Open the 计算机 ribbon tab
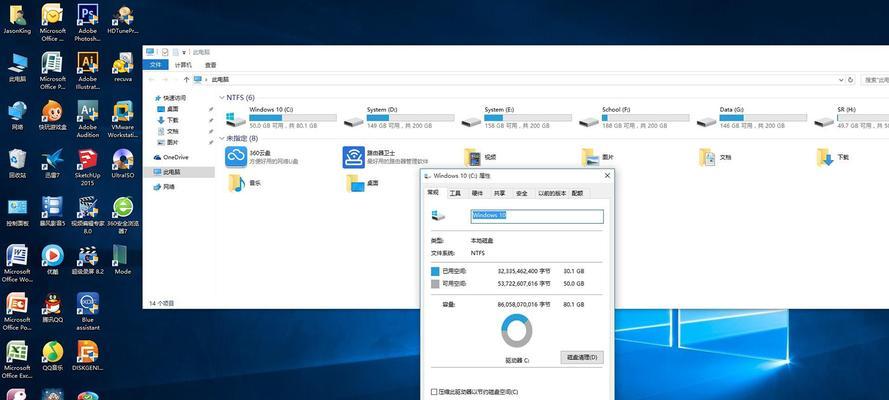 [x=183, y=65]
